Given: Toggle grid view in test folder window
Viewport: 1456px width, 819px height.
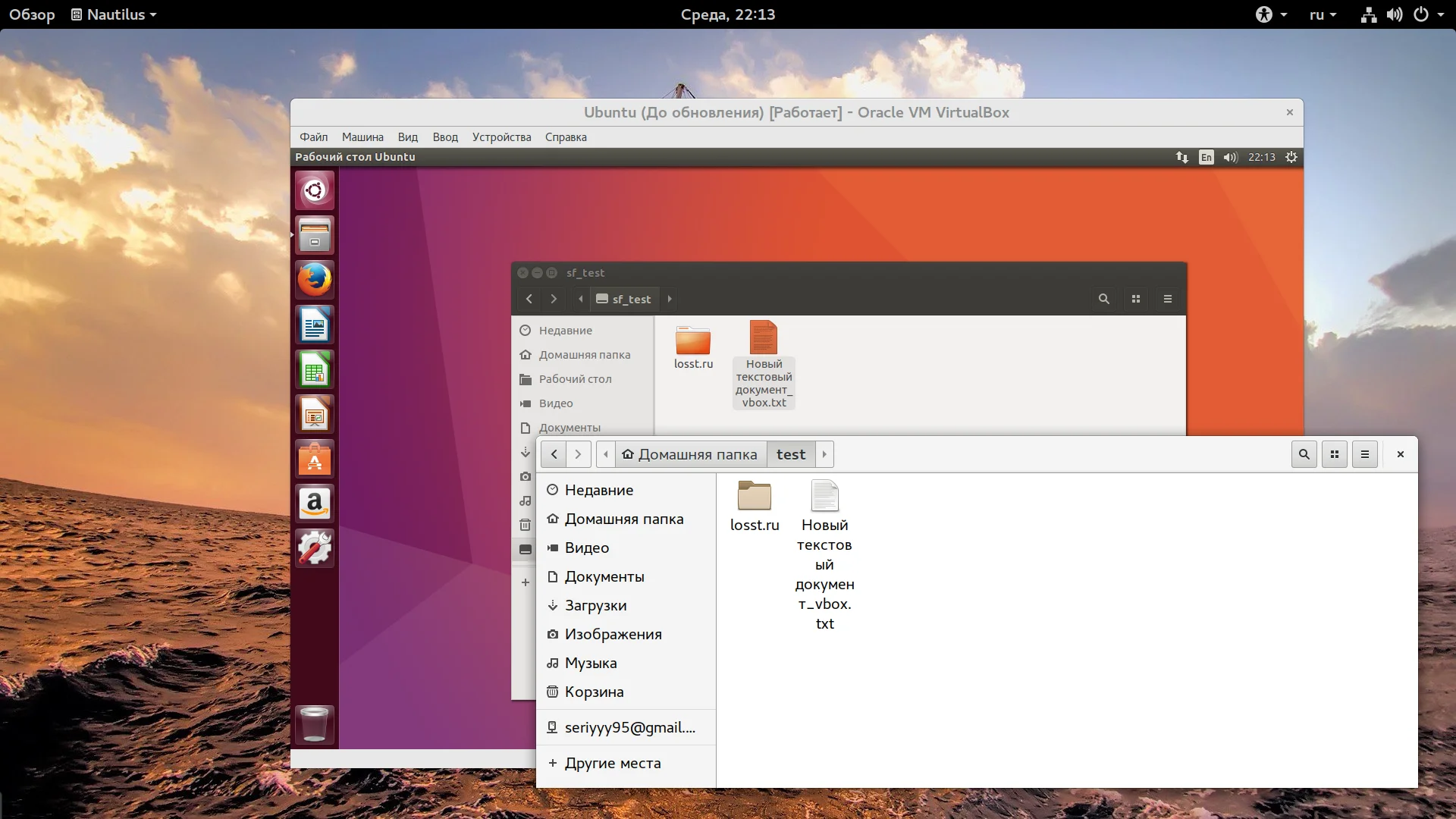Looking at the screenshot, I should pos(1334,454).
